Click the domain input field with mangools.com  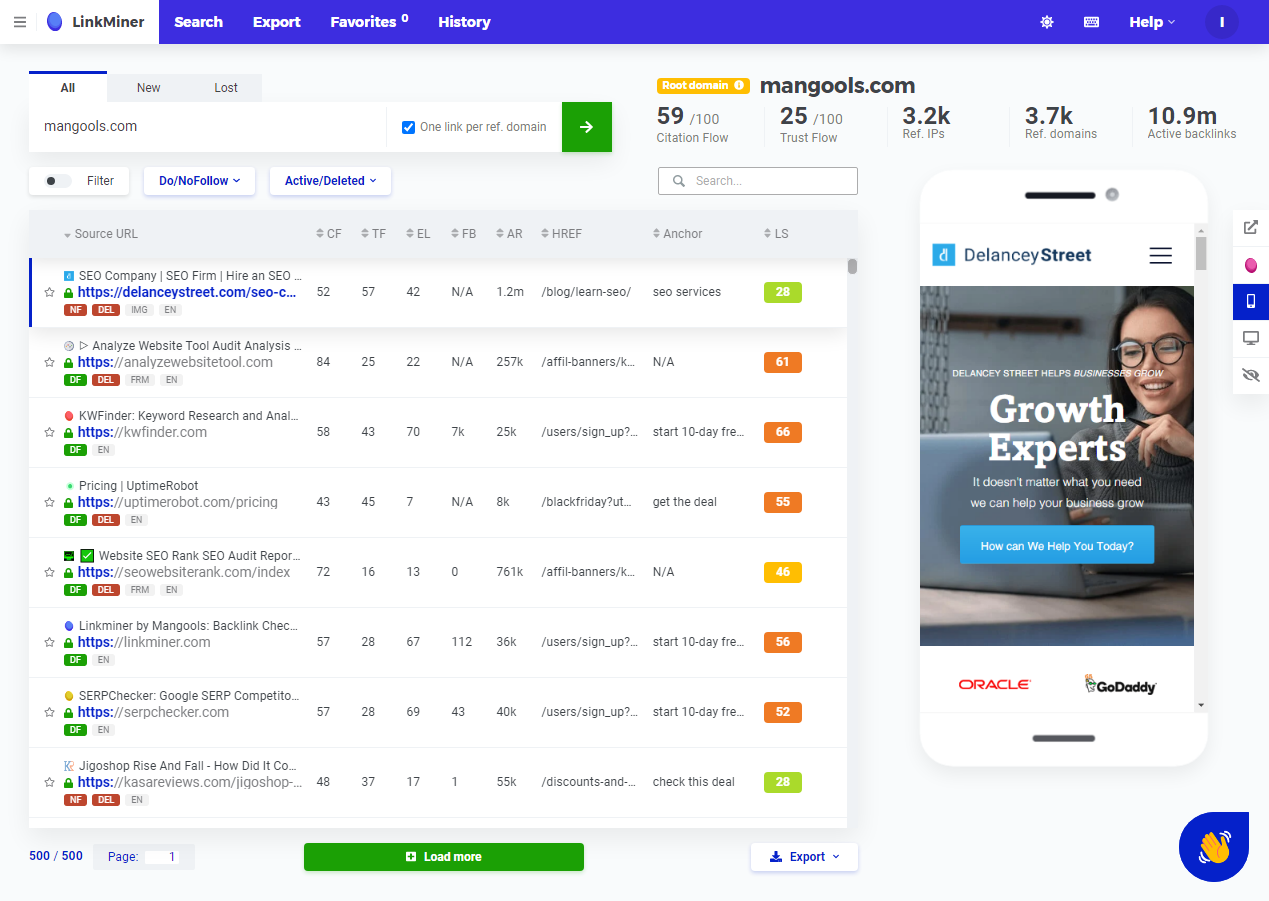(x=208, y=127)
